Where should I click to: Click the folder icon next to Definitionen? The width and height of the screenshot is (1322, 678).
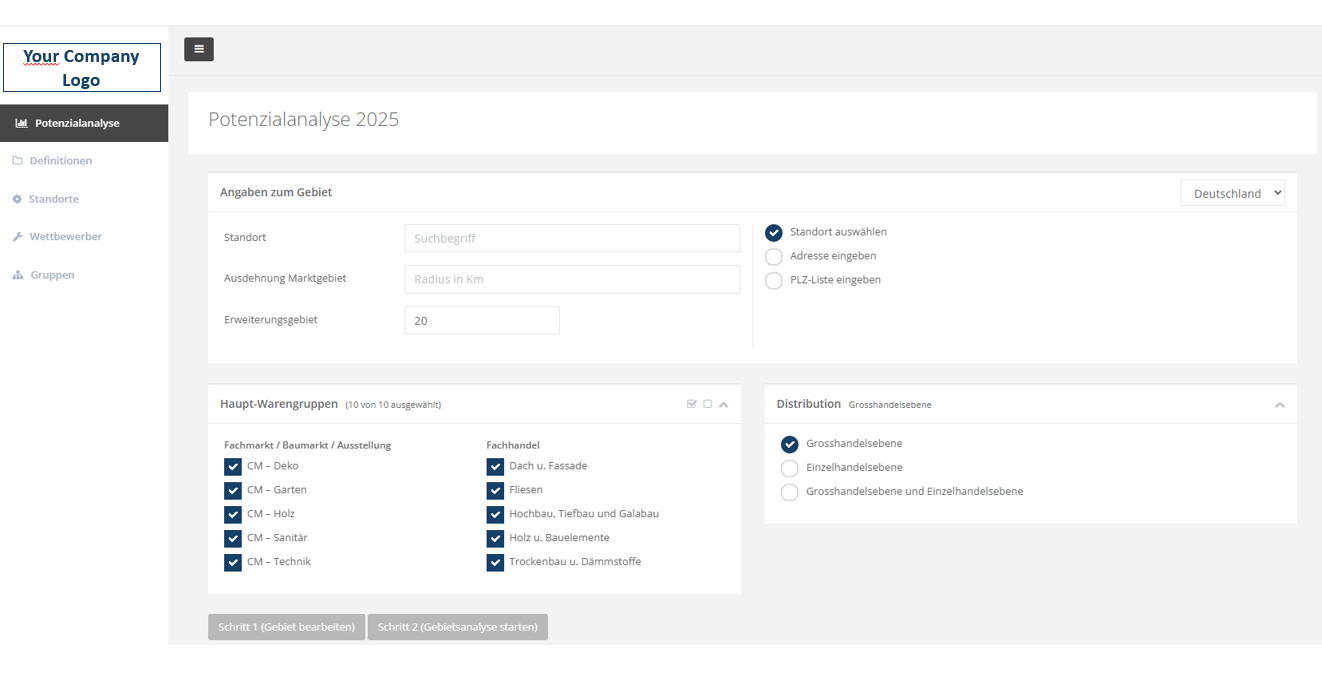pyautogui.click(x=17, y=161)
